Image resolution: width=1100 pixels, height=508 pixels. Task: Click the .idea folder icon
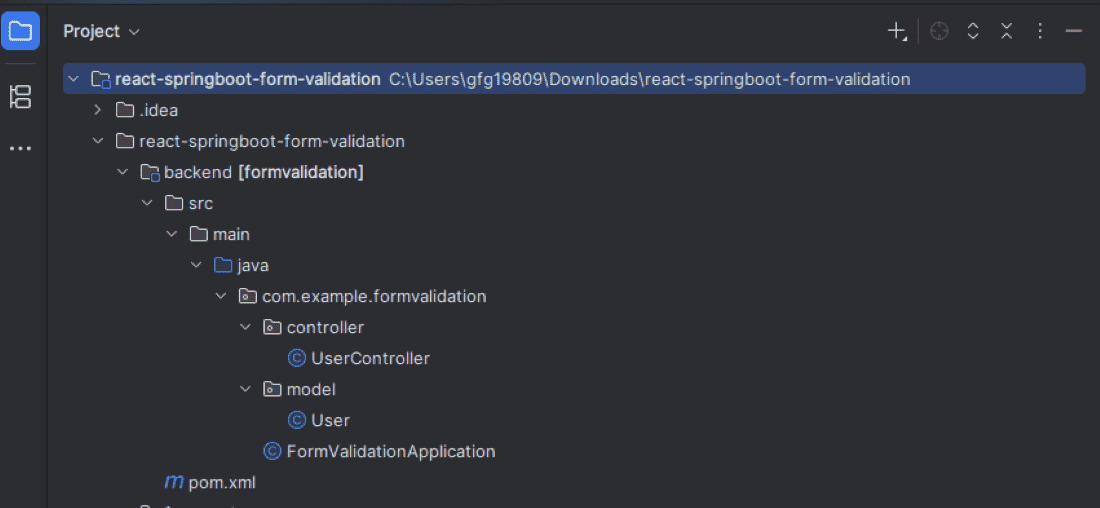point(125,110)
